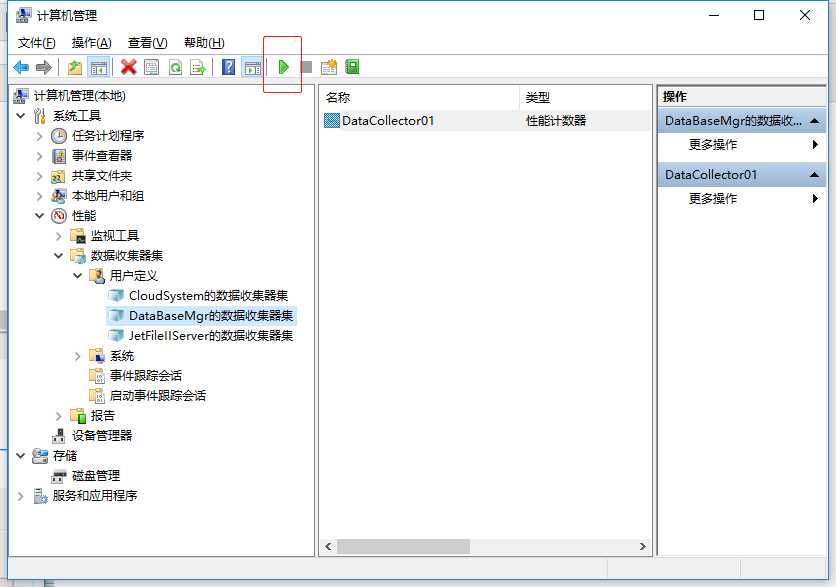The height and width of the screenshot is (587, 836).
Task: Toggle the console tree pane icon
Action: 99,67
